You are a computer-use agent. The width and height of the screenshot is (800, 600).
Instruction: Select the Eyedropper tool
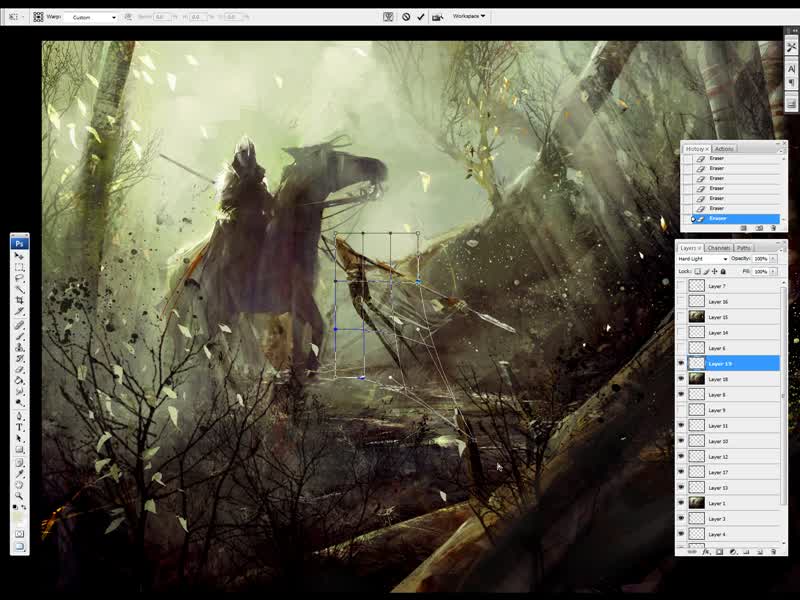pyautogui.click(x=19, y=473)
